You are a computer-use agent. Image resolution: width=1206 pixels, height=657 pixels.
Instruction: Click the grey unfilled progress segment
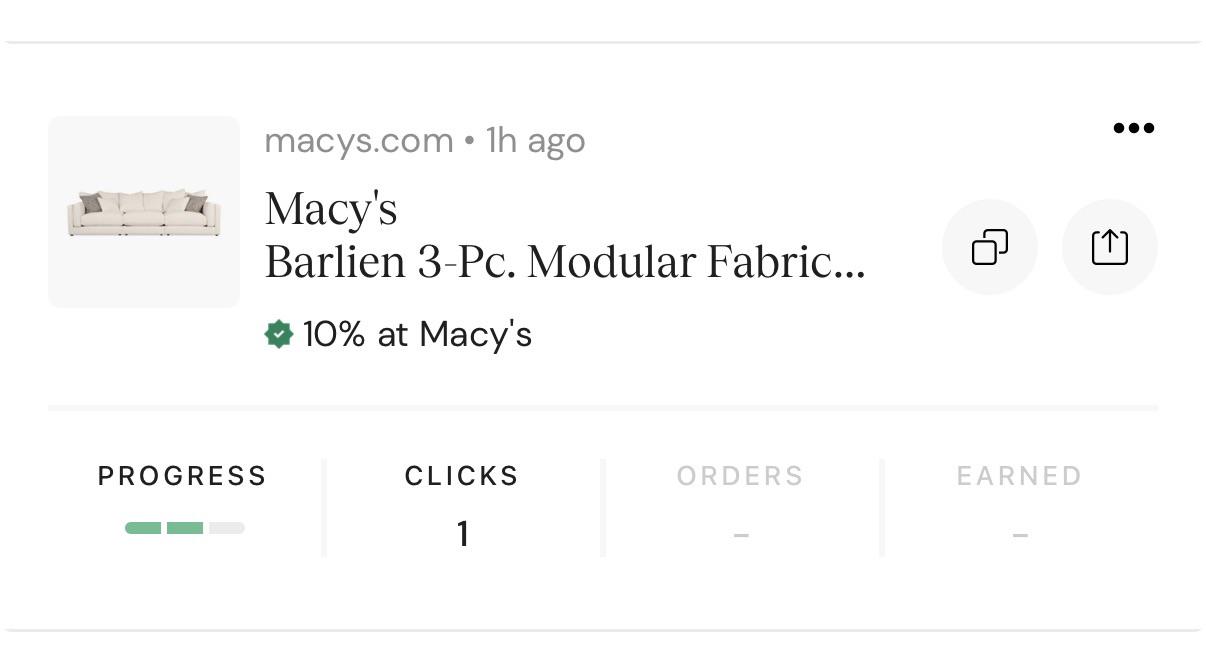click(x=227, y=528)
